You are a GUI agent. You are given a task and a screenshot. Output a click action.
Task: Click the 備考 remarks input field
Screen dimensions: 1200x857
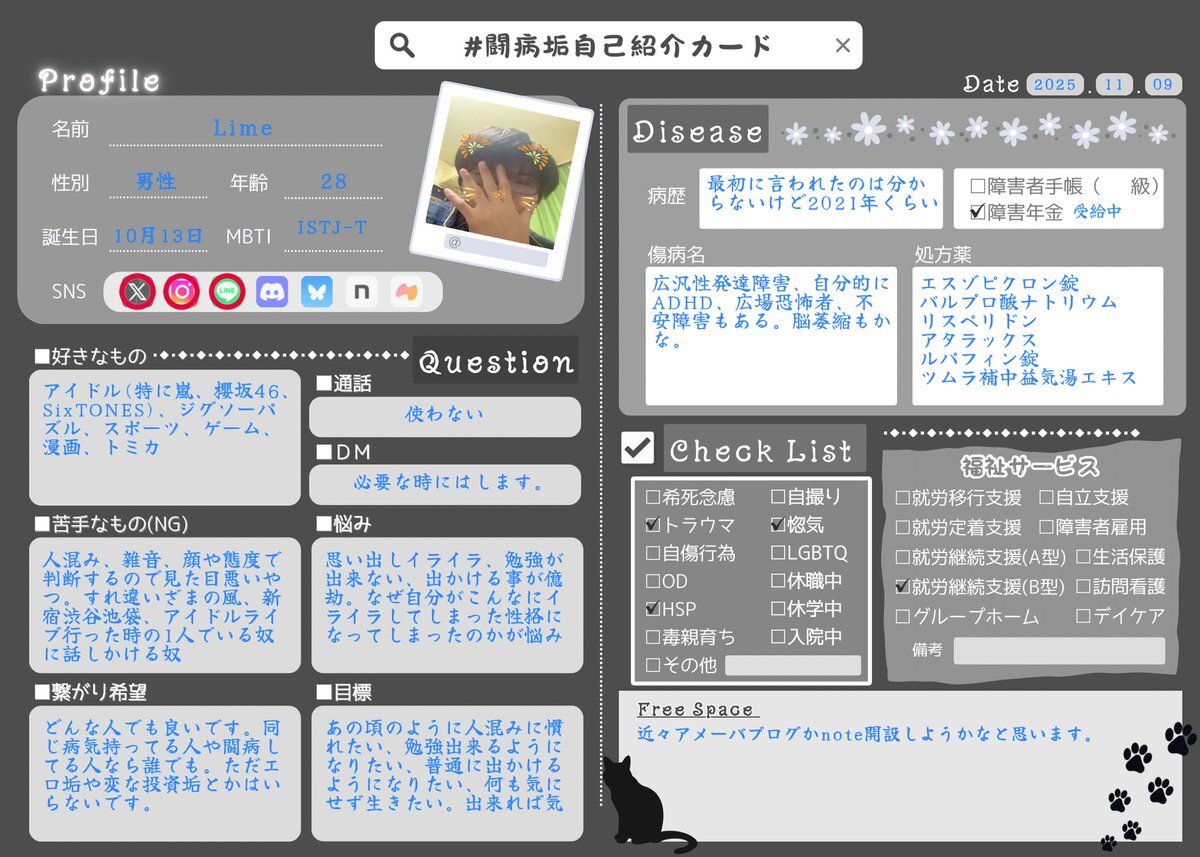[1059, 651]
